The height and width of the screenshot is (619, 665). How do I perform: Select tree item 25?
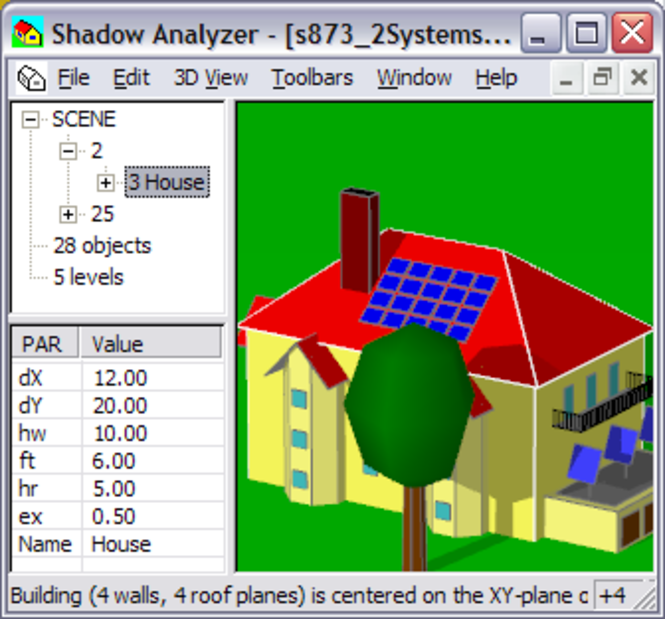pos(102,214)
